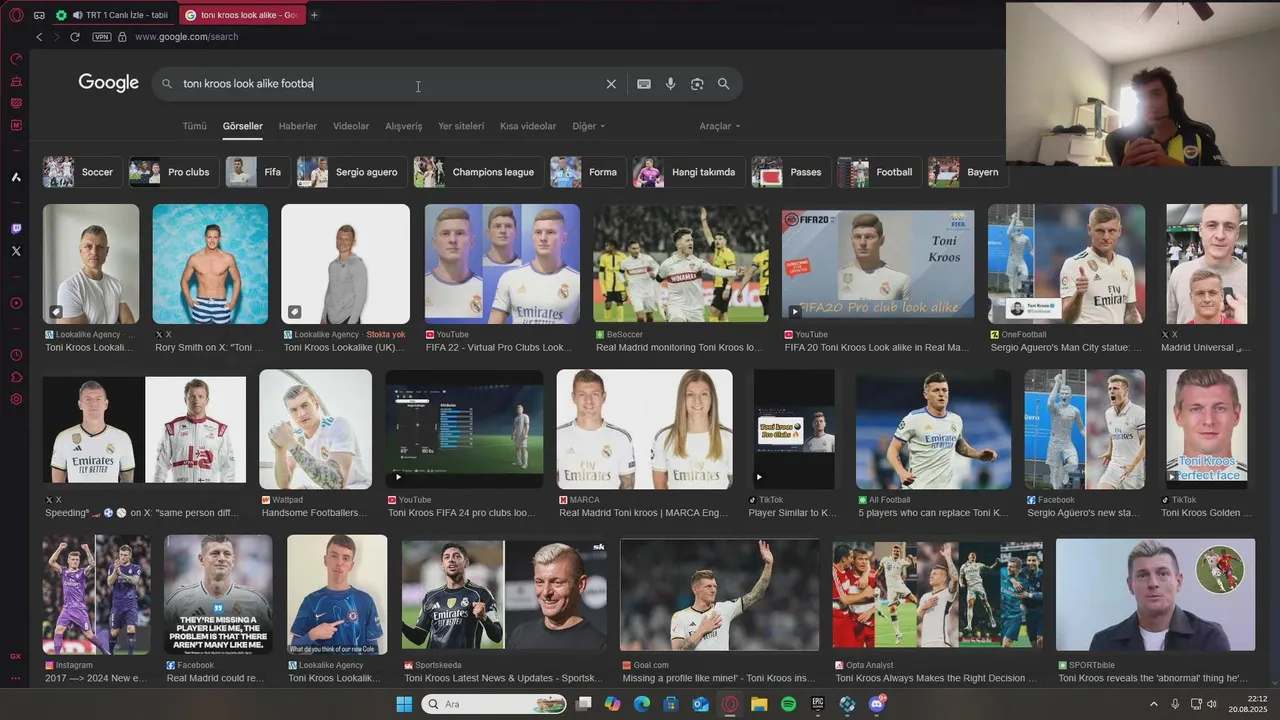Open Aria AI sidebar icon

16,177
